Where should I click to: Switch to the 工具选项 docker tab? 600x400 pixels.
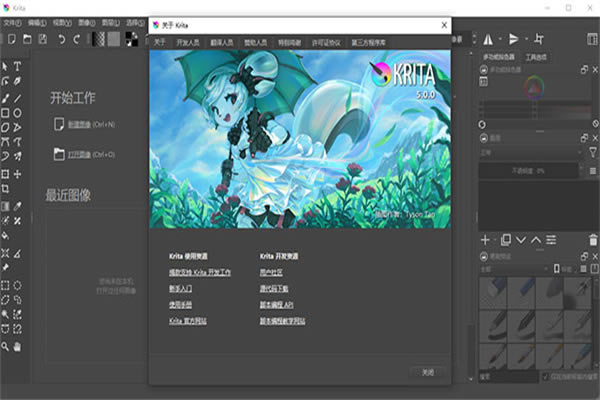point(536,57)
